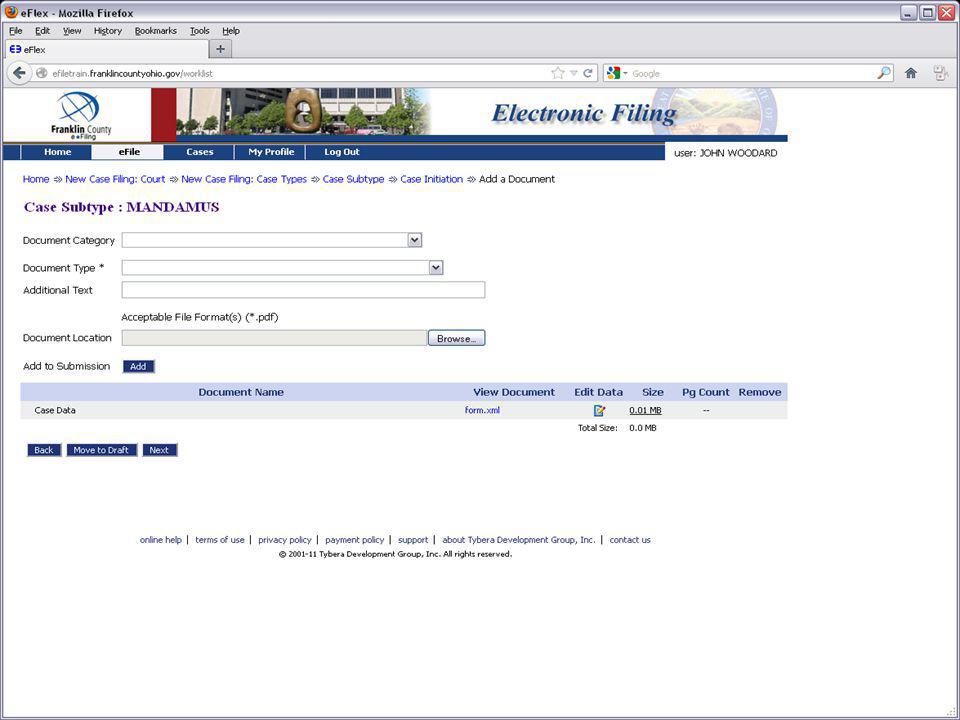Click user: JOHN WOODARD text

click(x=726, y=153)
